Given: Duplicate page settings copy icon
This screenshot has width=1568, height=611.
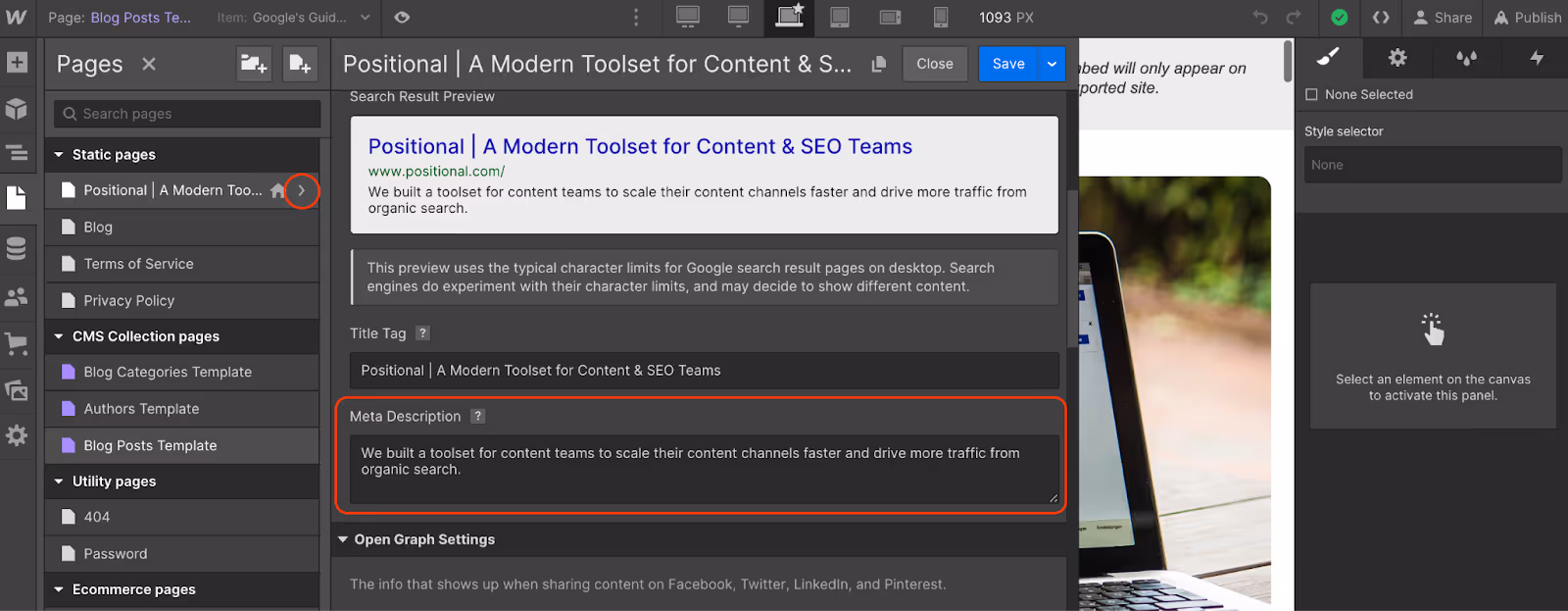Looking at the screenshot, I should point(879,64).
